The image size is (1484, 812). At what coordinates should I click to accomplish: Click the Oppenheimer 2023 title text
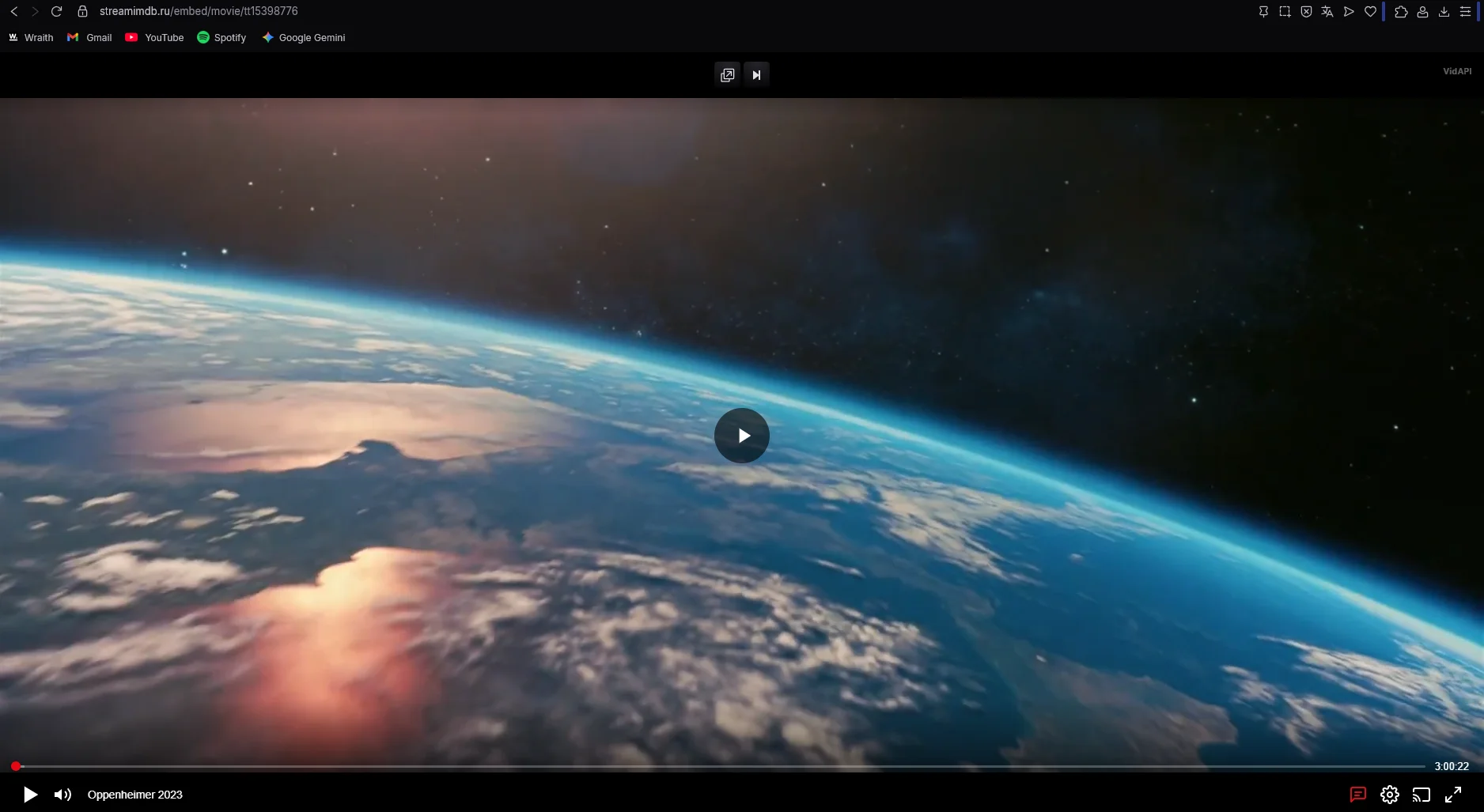[x=135, y=795]
